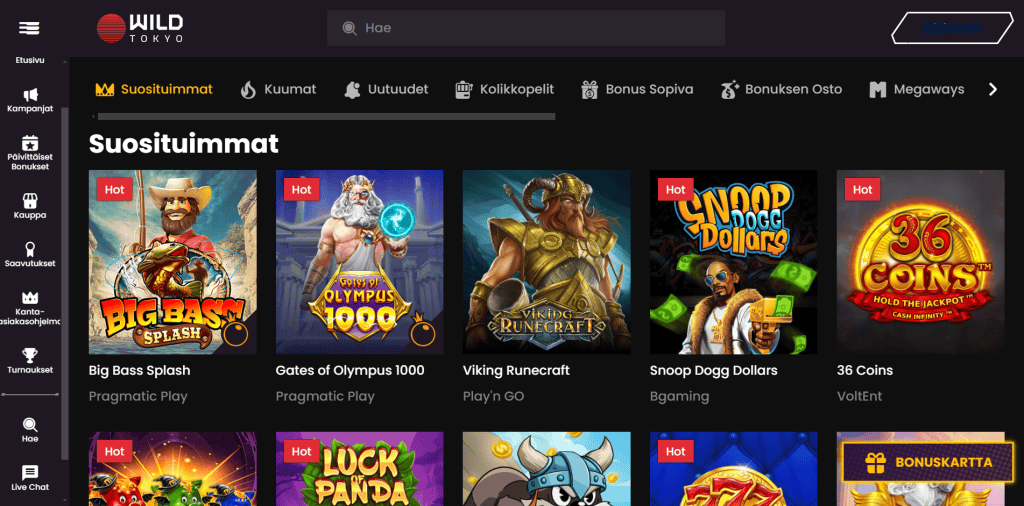Open Live Chat icon in sidebar
The image size is (1024, 506).
click(x=30, y=472)
